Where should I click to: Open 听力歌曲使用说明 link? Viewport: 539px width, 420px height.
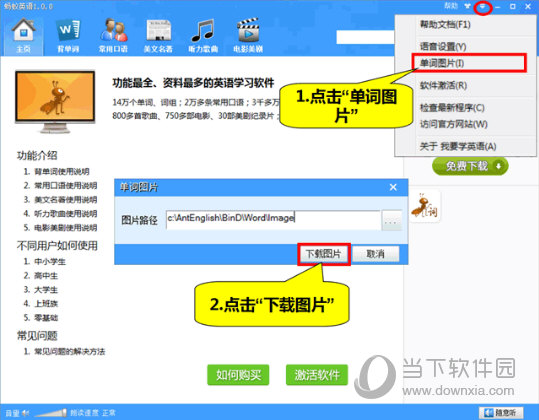pyautogui.click(x=66, y=213)
